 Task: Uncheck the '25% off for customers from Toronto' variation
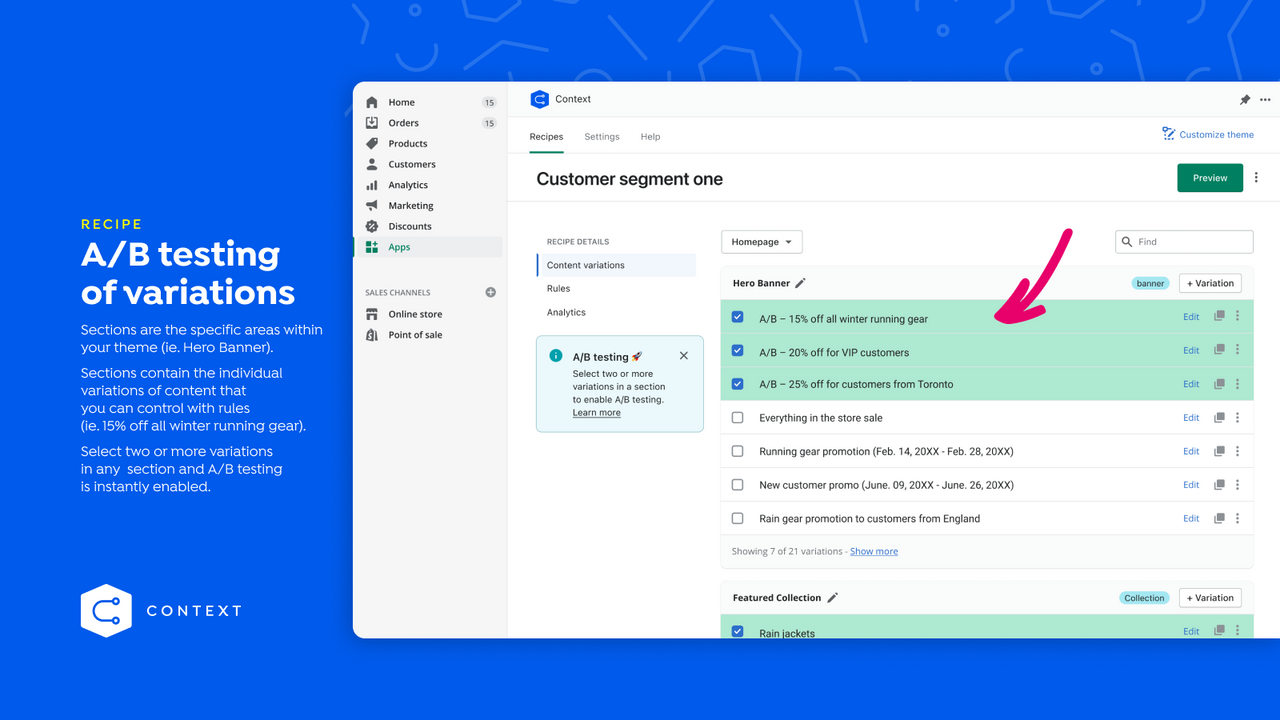737,383
